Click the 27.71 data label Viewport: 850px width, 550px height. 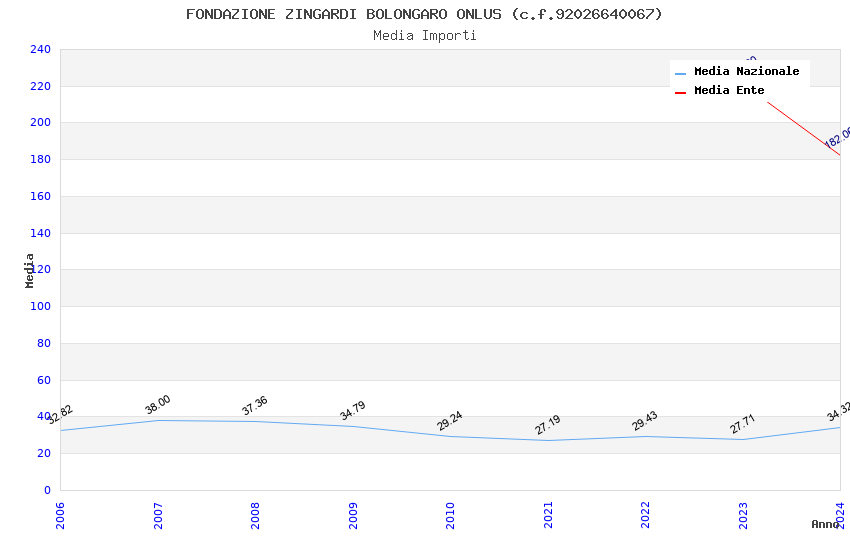[743, 424]
